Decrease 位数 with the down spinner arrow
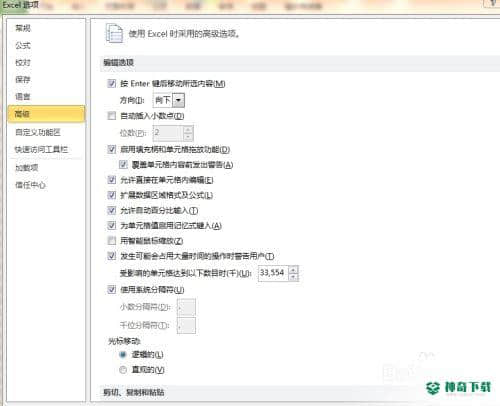This screenshot has width=500, height=406. (x=188, y=137)
